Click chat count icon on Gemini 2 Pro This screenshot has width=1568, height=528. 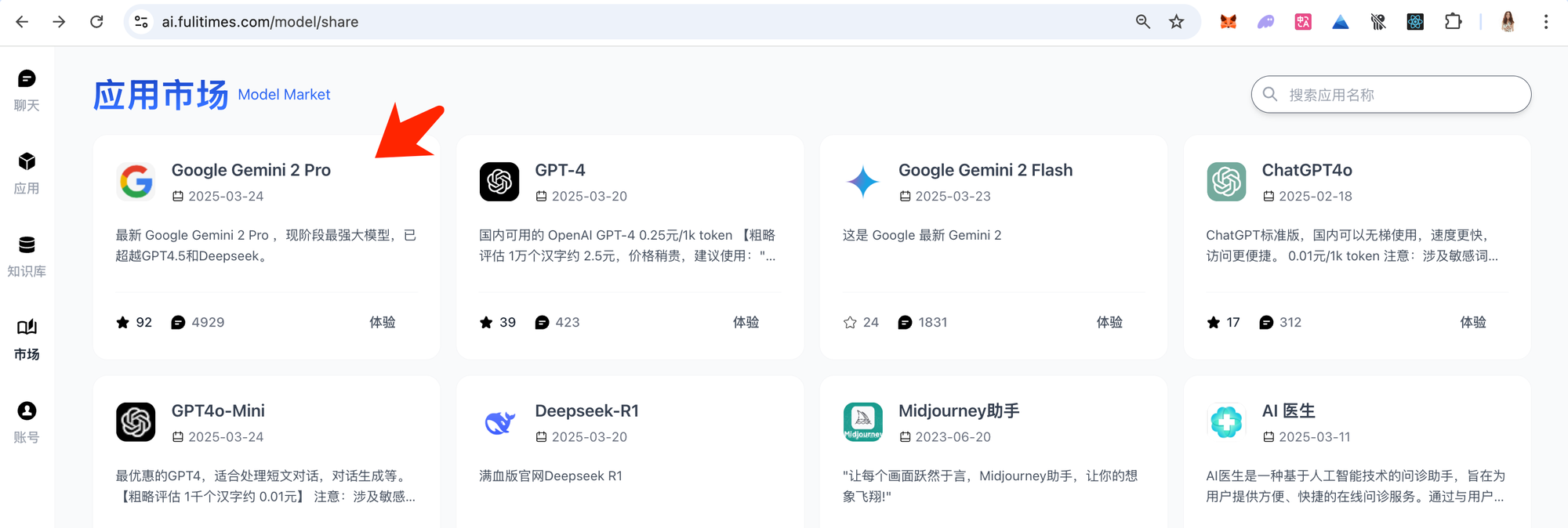coord(178,323)
